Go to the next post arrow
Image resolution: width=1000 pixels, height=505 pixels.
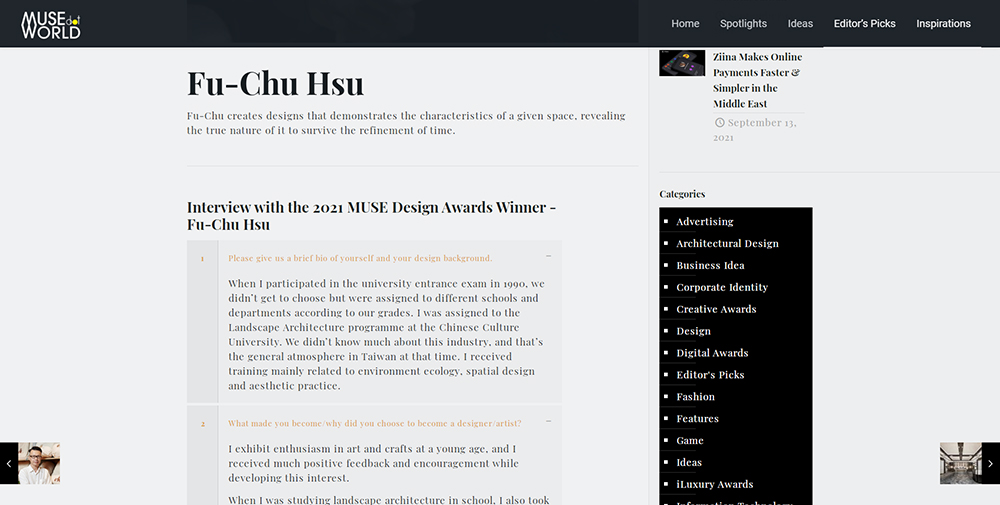click(990, 464)
